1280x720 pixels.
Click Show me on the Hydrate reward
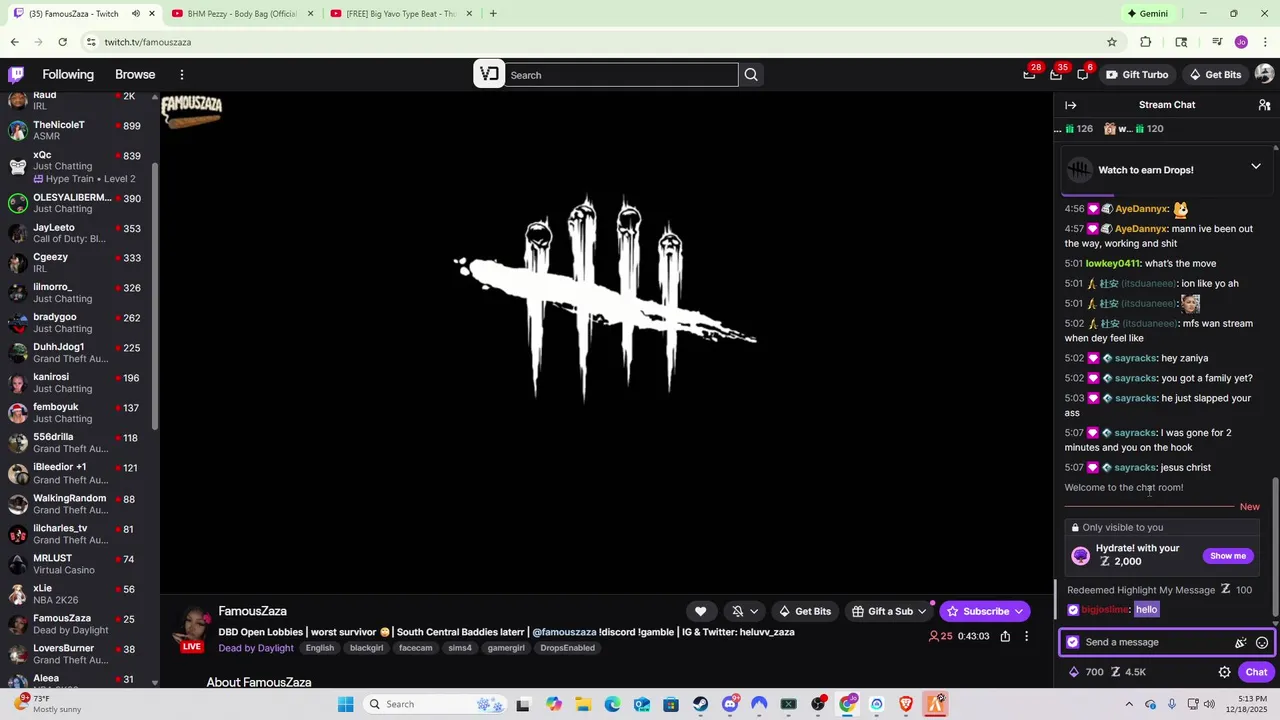coord(1228,556)
